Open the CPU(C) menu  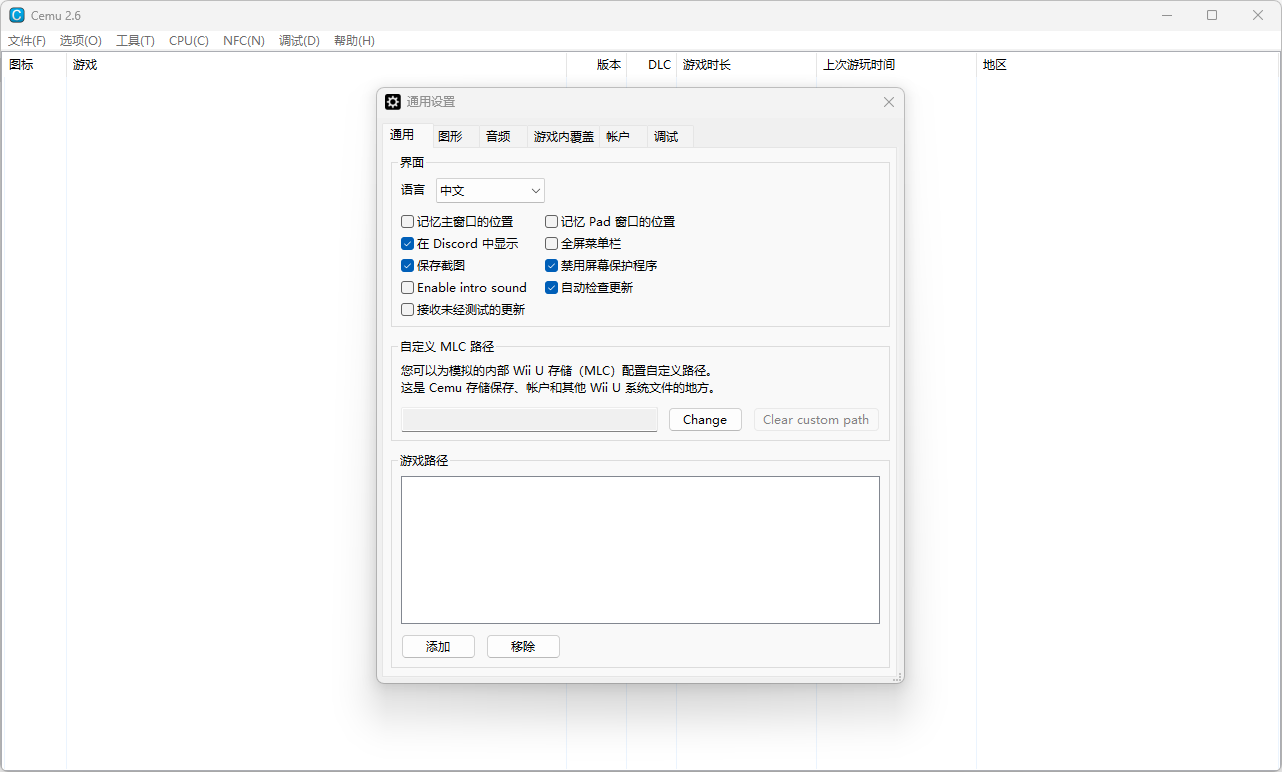tap(189, 41)
